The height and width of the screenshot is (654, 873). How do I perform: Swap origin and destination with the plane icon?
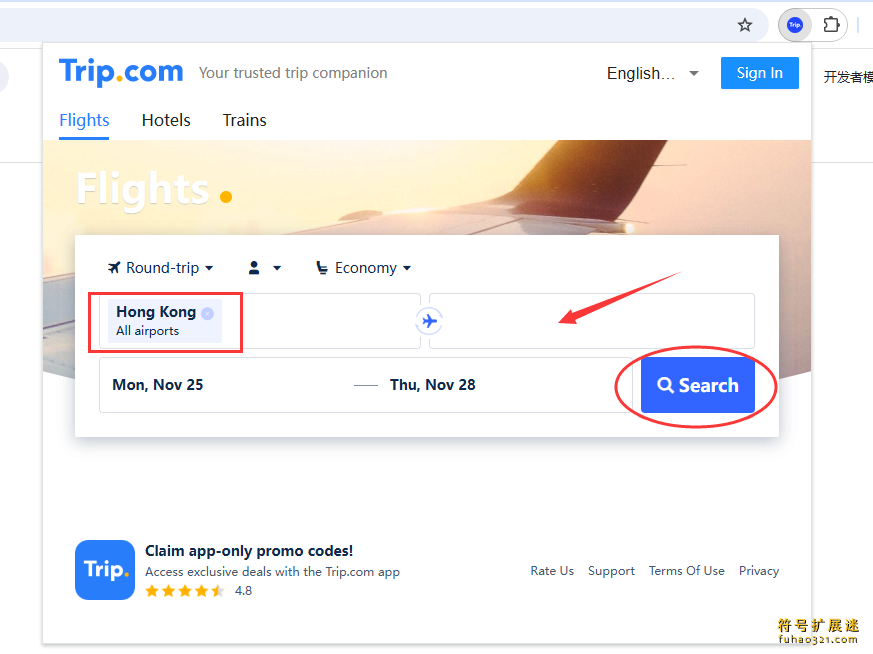pos(429,321)
